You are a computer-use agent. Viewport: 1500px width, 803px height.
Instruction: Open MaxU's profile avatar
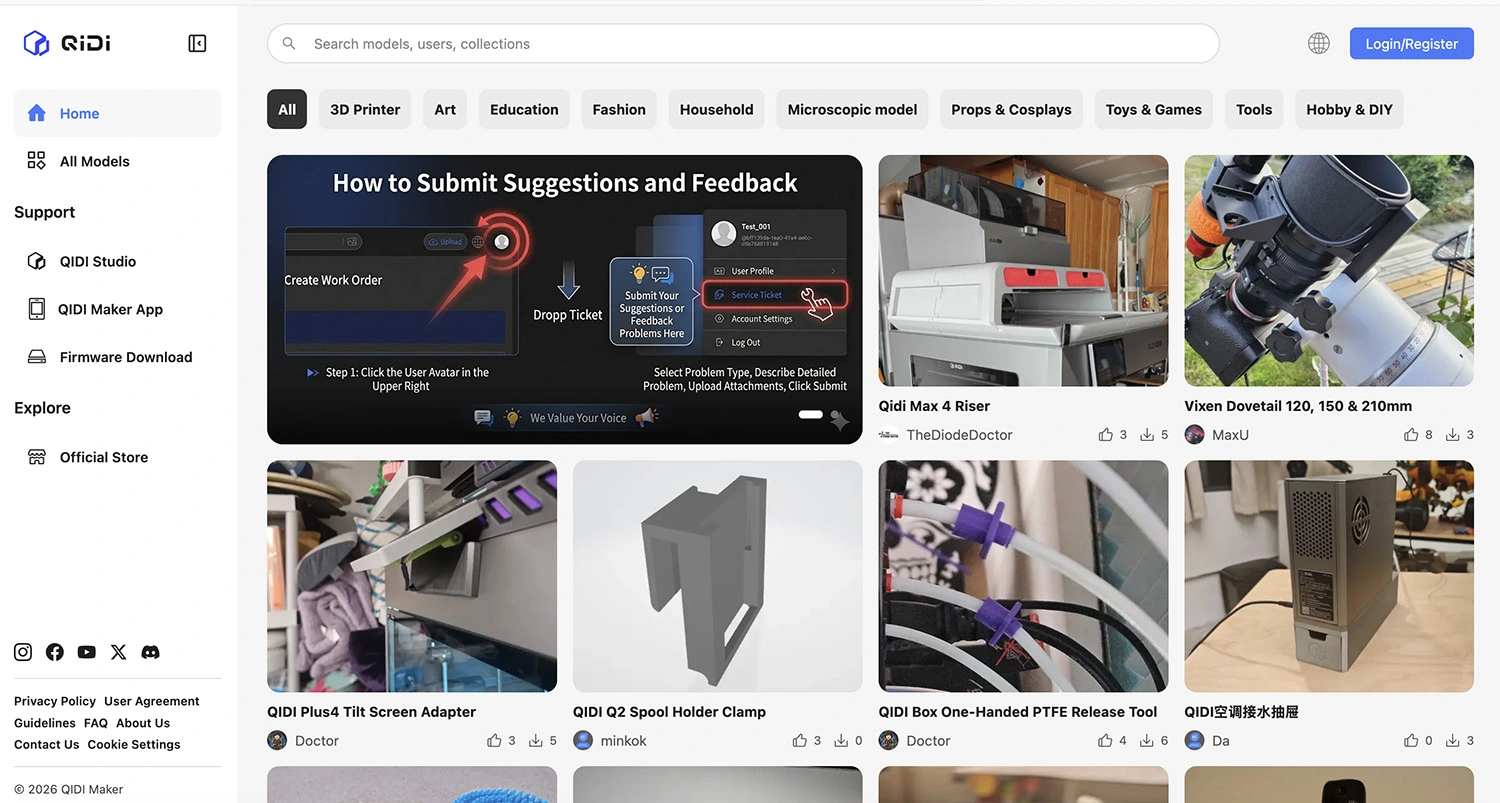[1194, 435]
